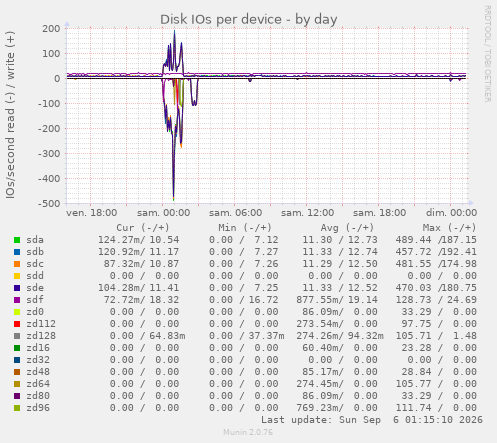Viewport: 497px width, 443px height.
Task: Click zd64 avg value 274.45m/ 0.00
Action: (x=337, y=384)
